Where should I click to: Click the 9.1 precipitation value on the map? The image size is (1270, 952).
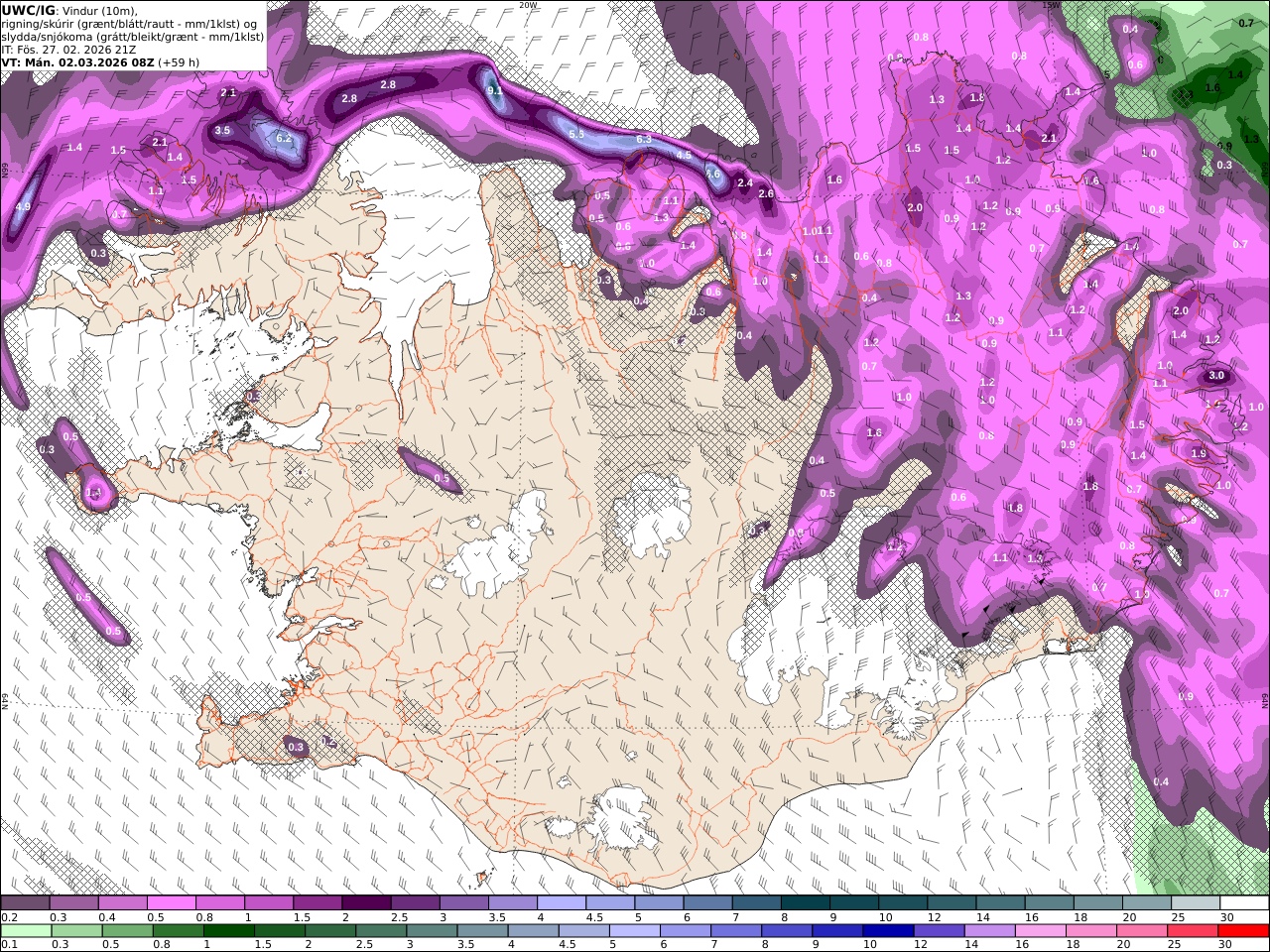495,90
